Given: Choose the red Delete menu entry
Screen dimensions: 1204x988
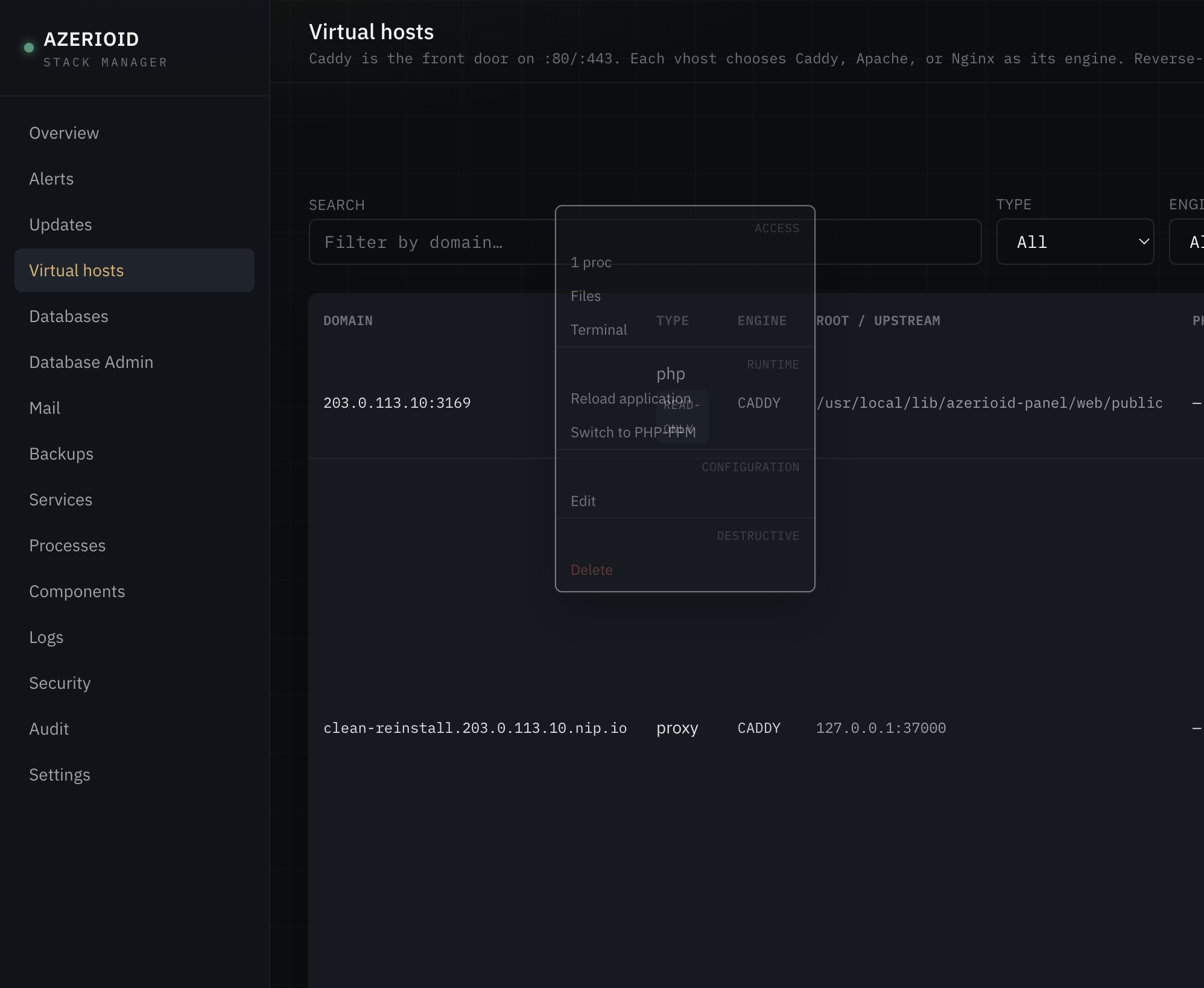Looking at the screenshot, I should pyautogui.click(x=685, y=570).
